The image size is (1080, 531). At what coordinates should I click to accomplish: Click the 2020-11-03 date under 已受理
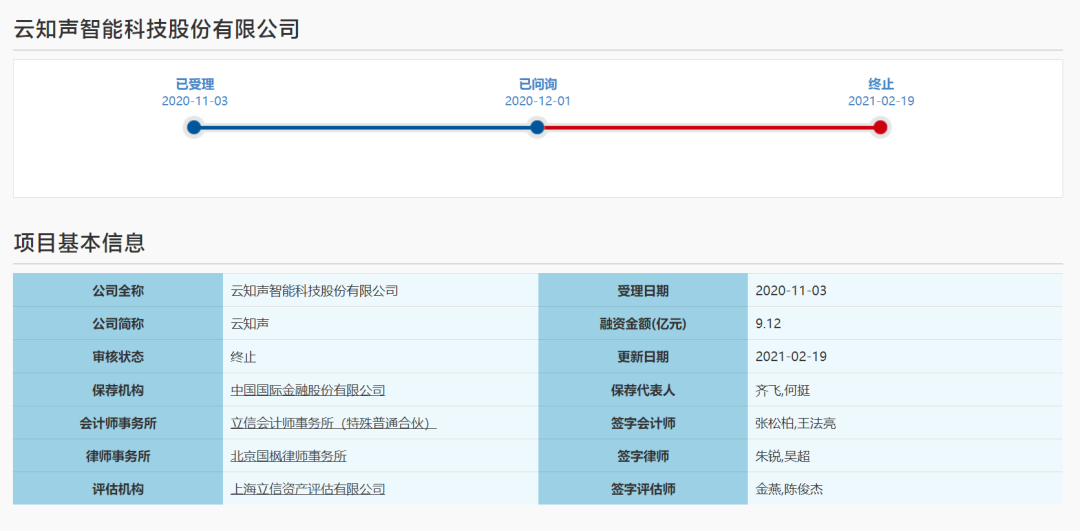tap(195, 101)
